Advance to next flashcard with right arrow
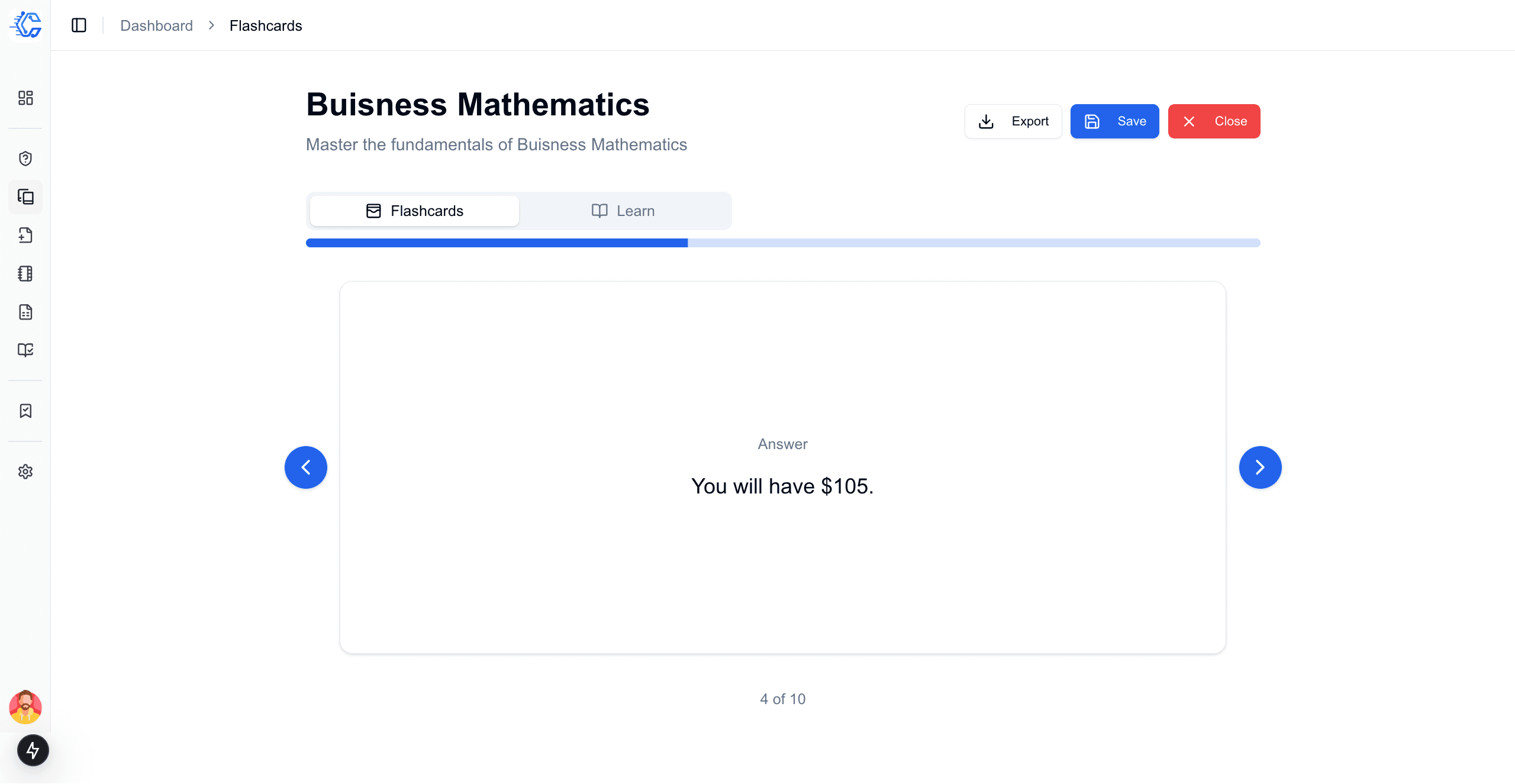The width and height of the screenshot is (1515, 784). pos(1260,467)
